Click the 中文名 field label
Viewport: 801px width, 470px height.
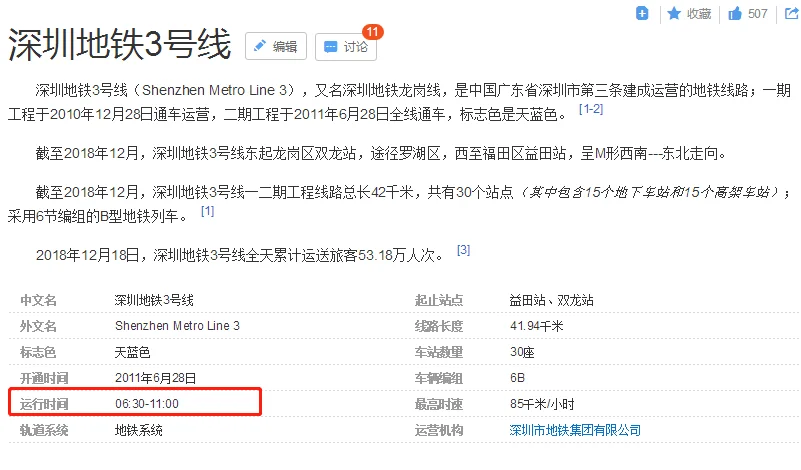point(38,300)
